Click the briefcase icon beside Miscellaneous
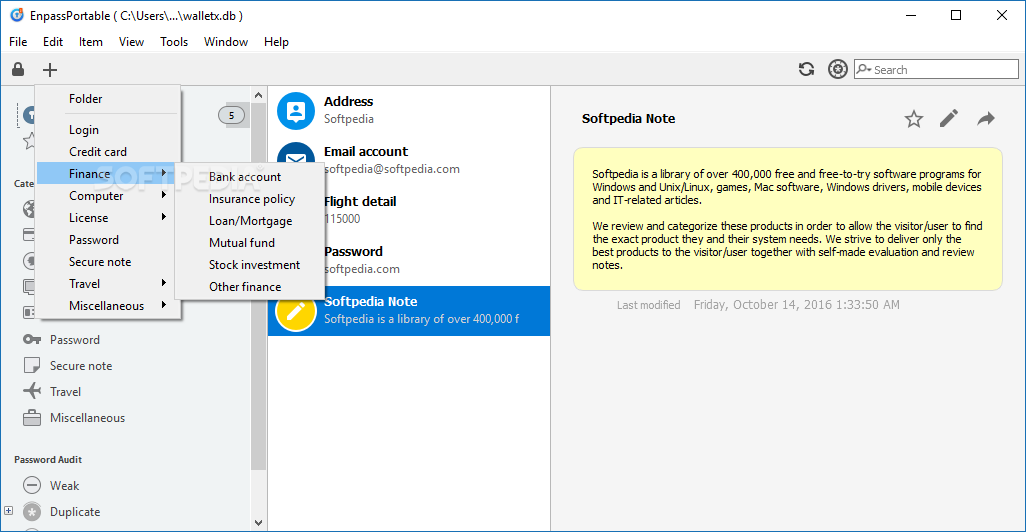 pos(31,417)
